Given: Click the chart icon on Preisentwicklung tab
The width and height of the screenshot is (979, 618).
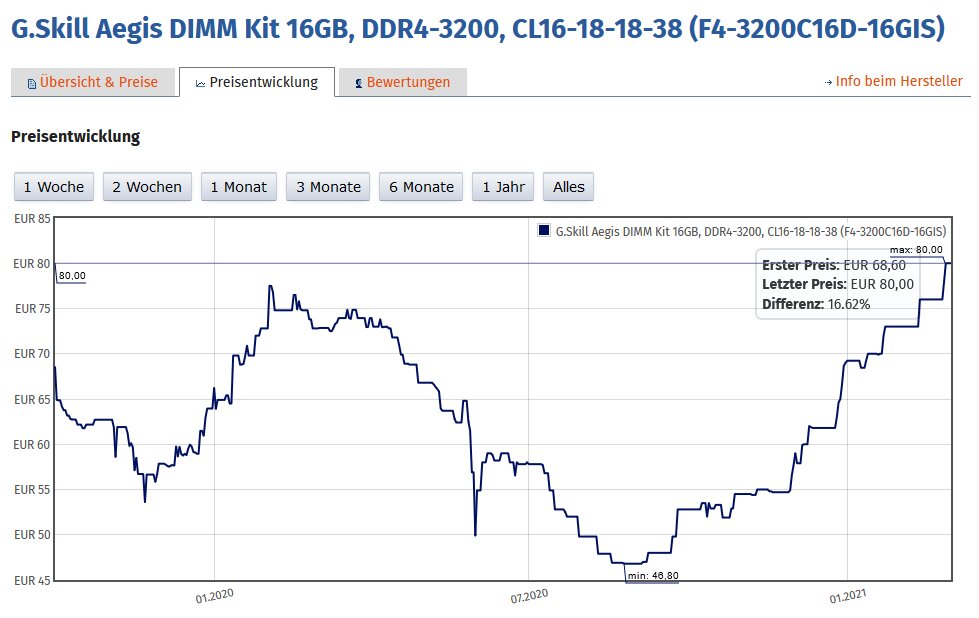Looking at the screenshot, I should click(x=200, y=84).
